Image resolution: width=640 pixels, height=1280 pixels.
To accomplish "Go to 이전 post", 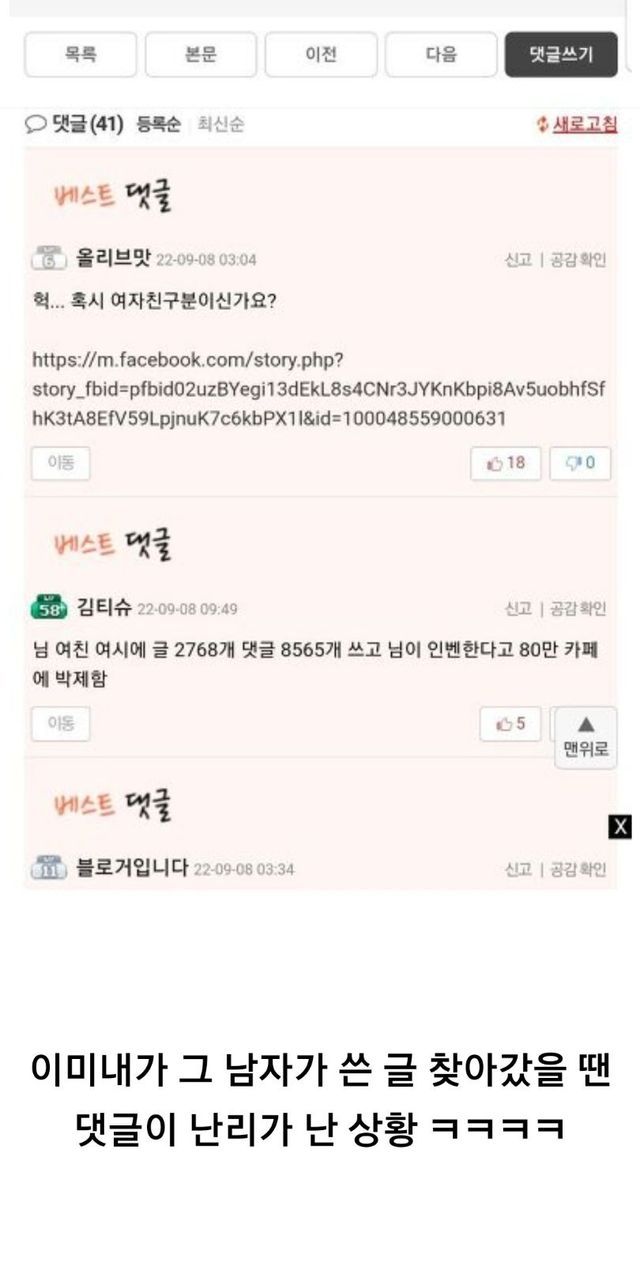I will tap(321, 54).
